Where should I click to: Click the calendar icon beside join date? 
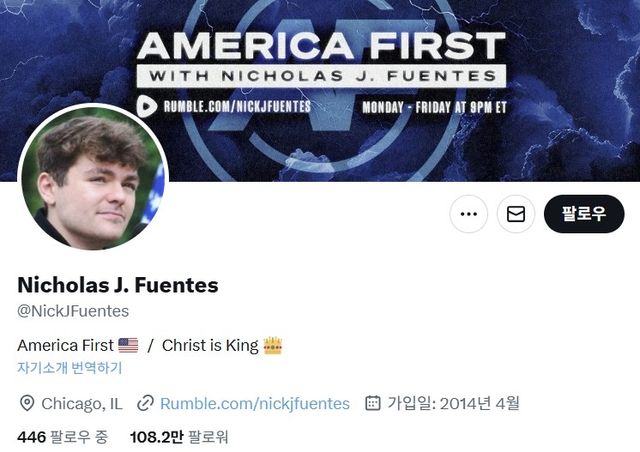point(372,403)
